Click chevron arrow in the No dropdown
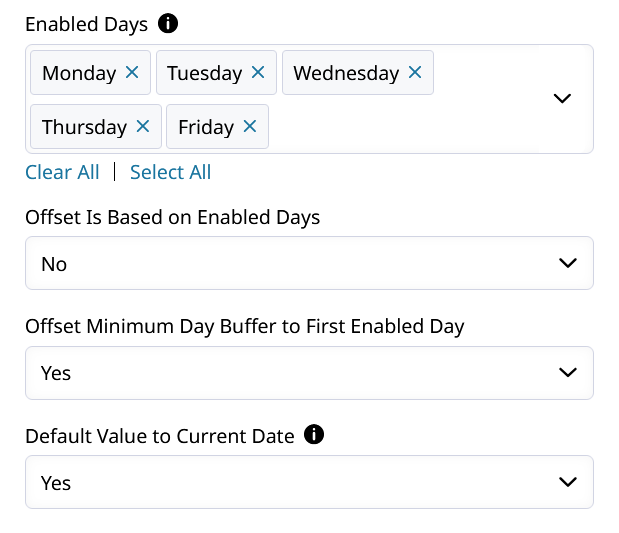The height and width of the screenshot is (533, 619). point(568,263)
